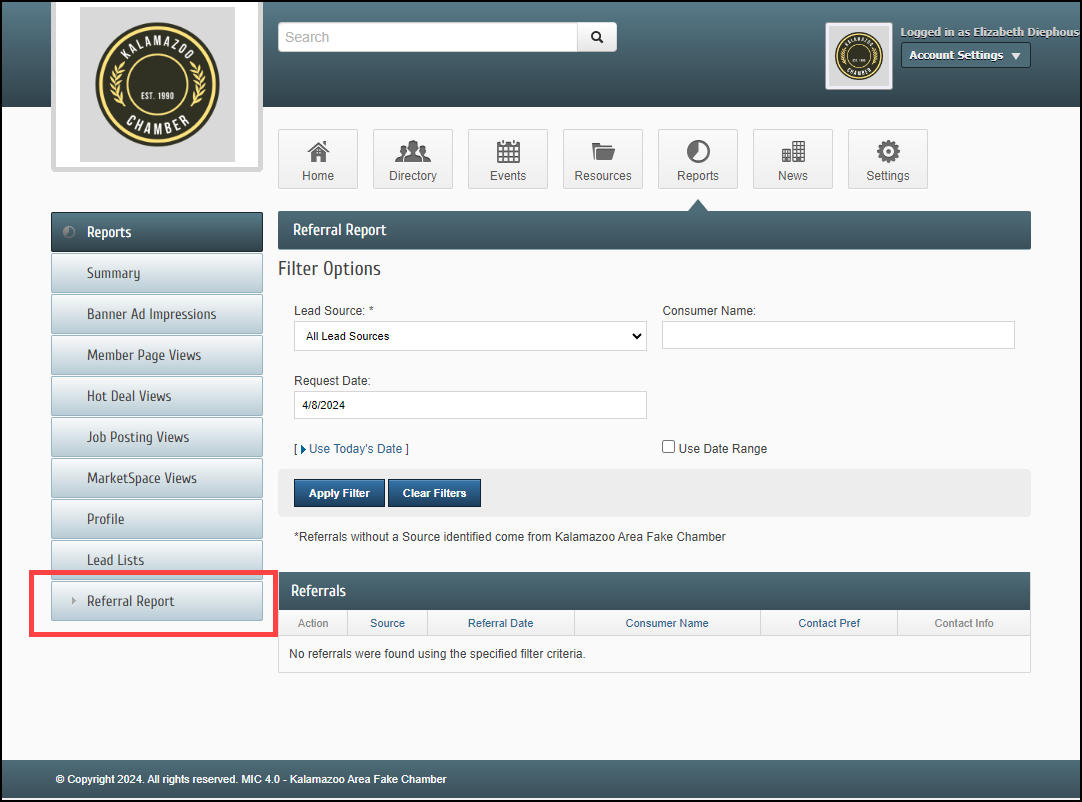The height and width of the screenshot is (802, 1082).
Task: Click the Apply Filter button
Action: [x=339, y=493]
